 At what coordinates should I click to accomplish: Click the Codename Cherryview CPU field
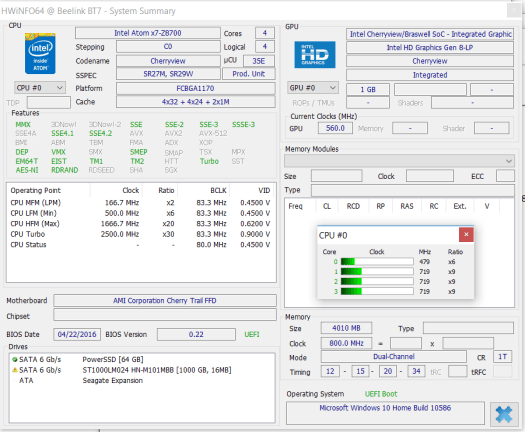pyautogui.click(x=168, y=61)
